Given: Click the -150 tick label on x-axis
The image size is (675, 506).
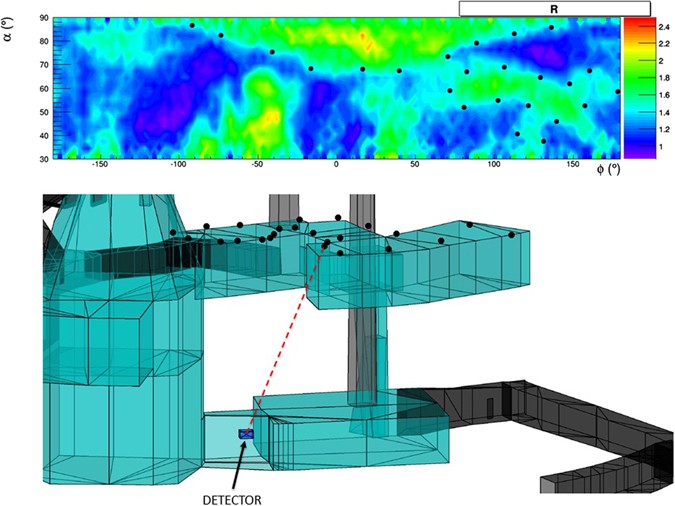Looking at the screenshot, I should [x=100, y=164].
